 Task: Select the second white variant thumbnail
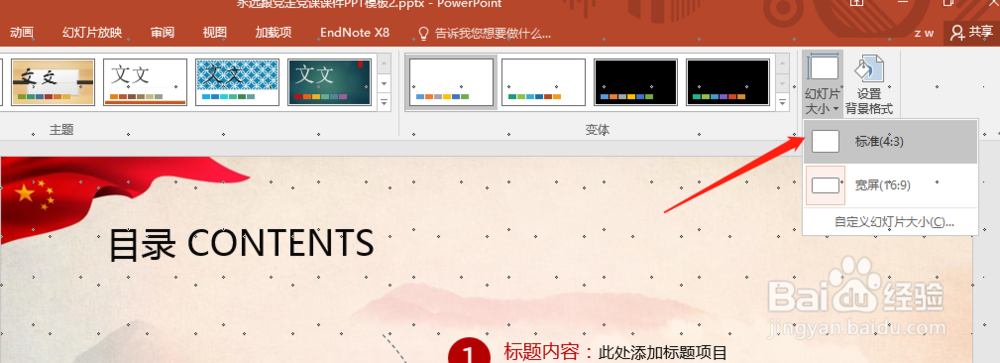coord(543,82)
